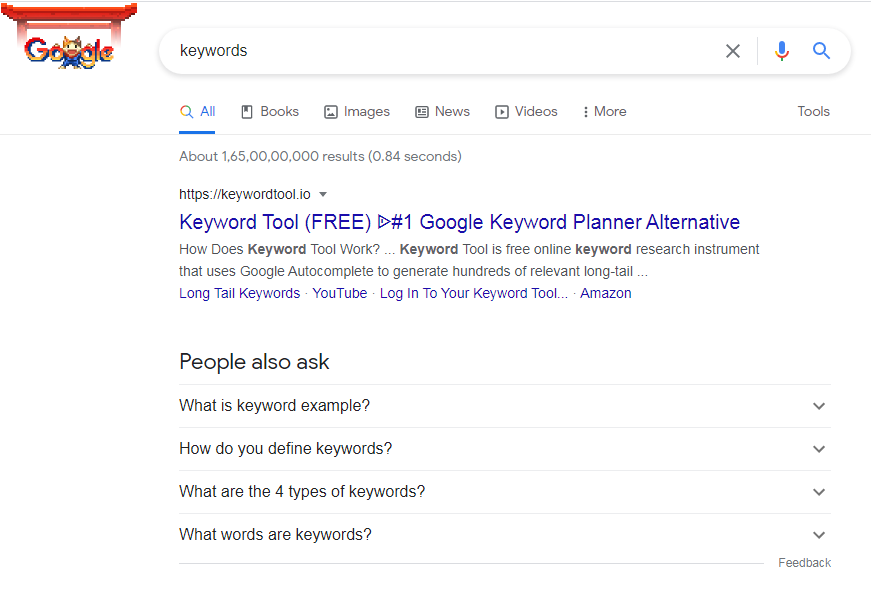
Task: Start voice search with microphone icon
Action: (782, 51)
